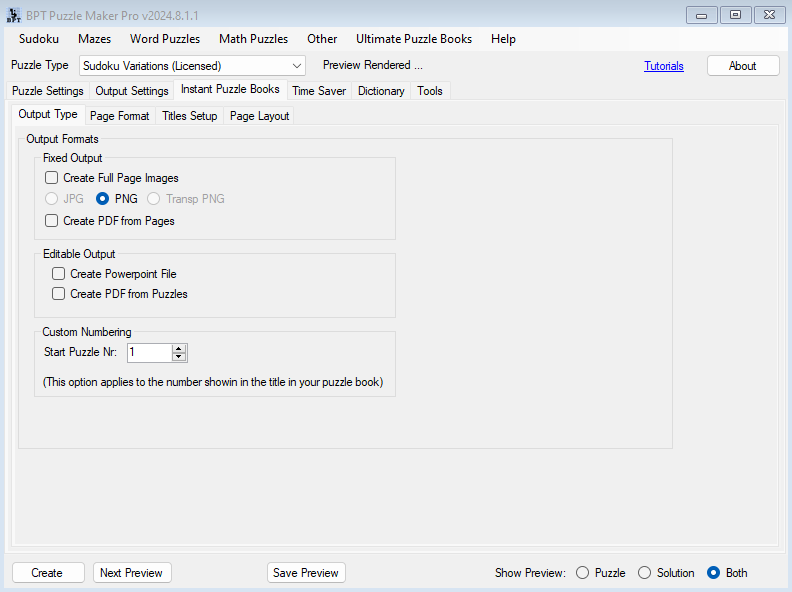
Task: Switch to the Titles Setup sub-tab
Action: click(189, 116)
